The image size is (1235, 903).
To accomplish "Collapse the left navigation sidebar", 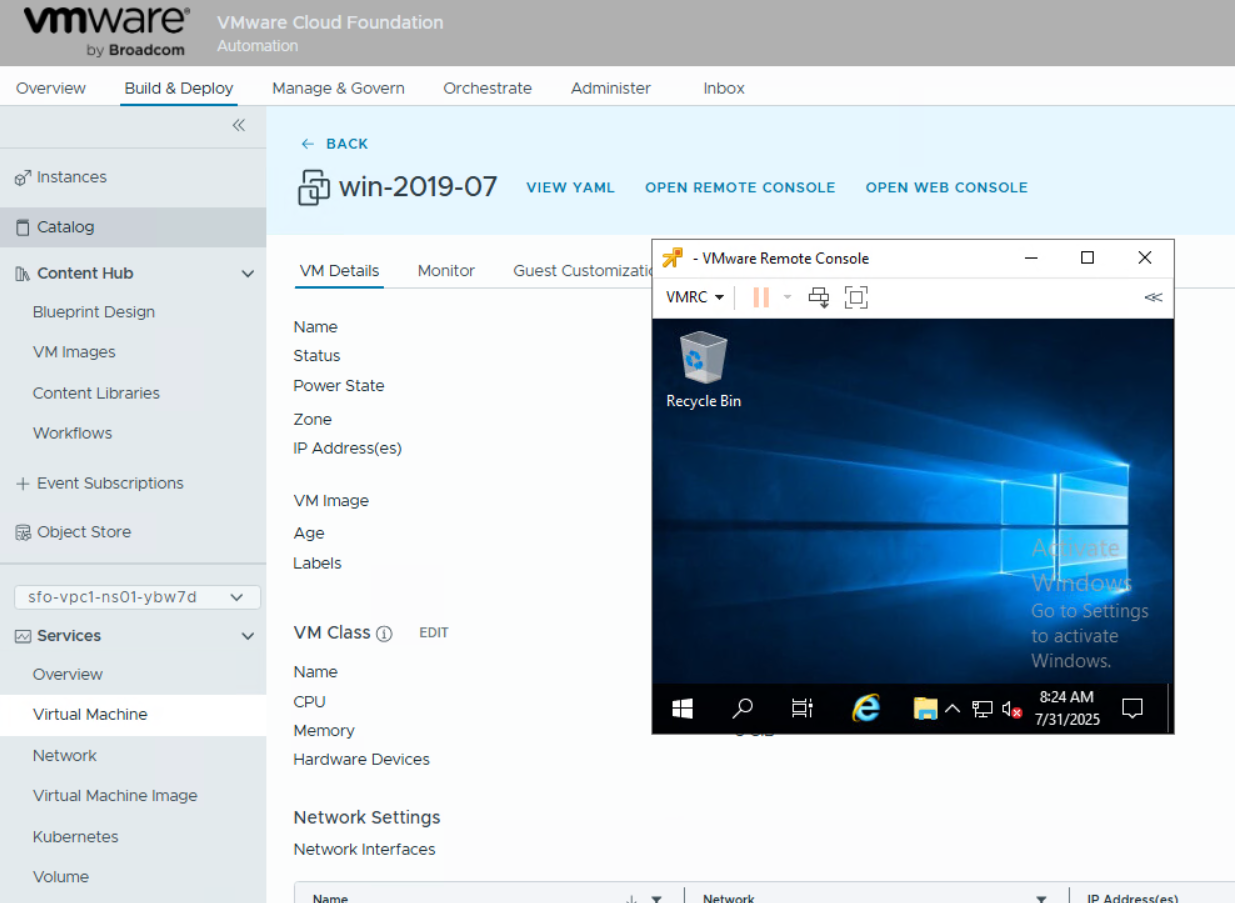I will [x=239, y=125].
